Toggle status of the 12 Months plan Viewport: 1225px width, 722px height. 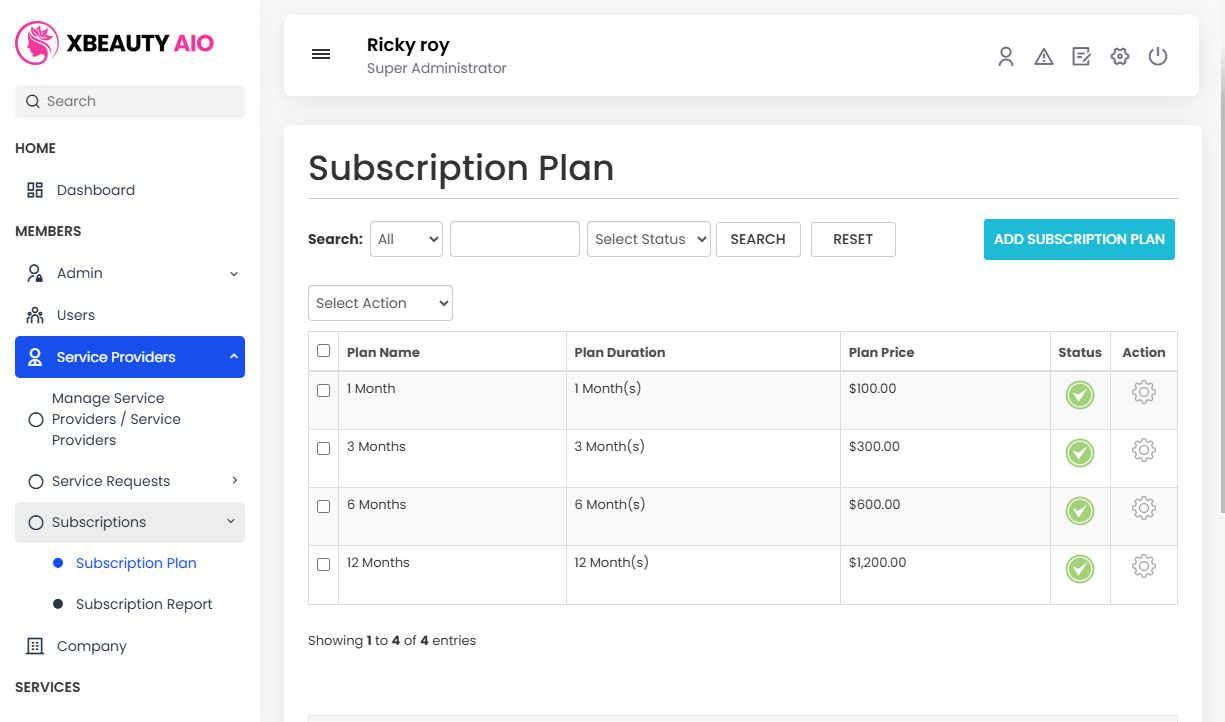pos(1079,569)
